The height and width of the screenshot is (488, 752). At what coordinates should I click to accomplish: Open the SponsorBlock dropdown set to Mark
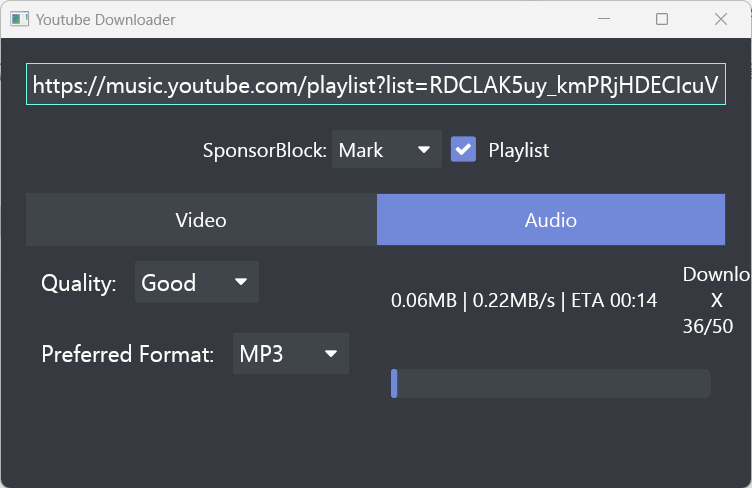[x=386, y=150]
